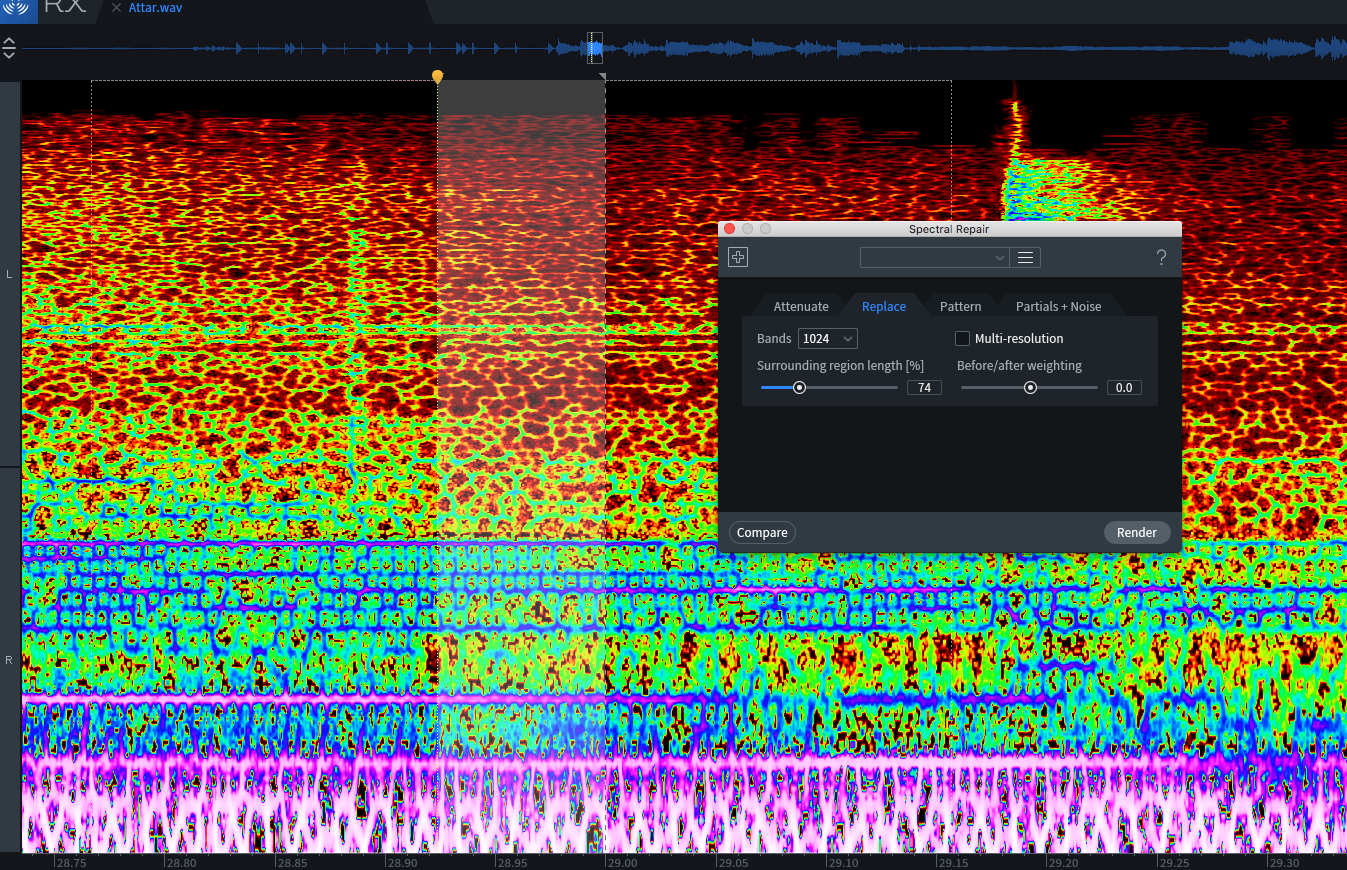
Task: Open Spectral Repair help question mark
Action: [x=1161, y=258]
